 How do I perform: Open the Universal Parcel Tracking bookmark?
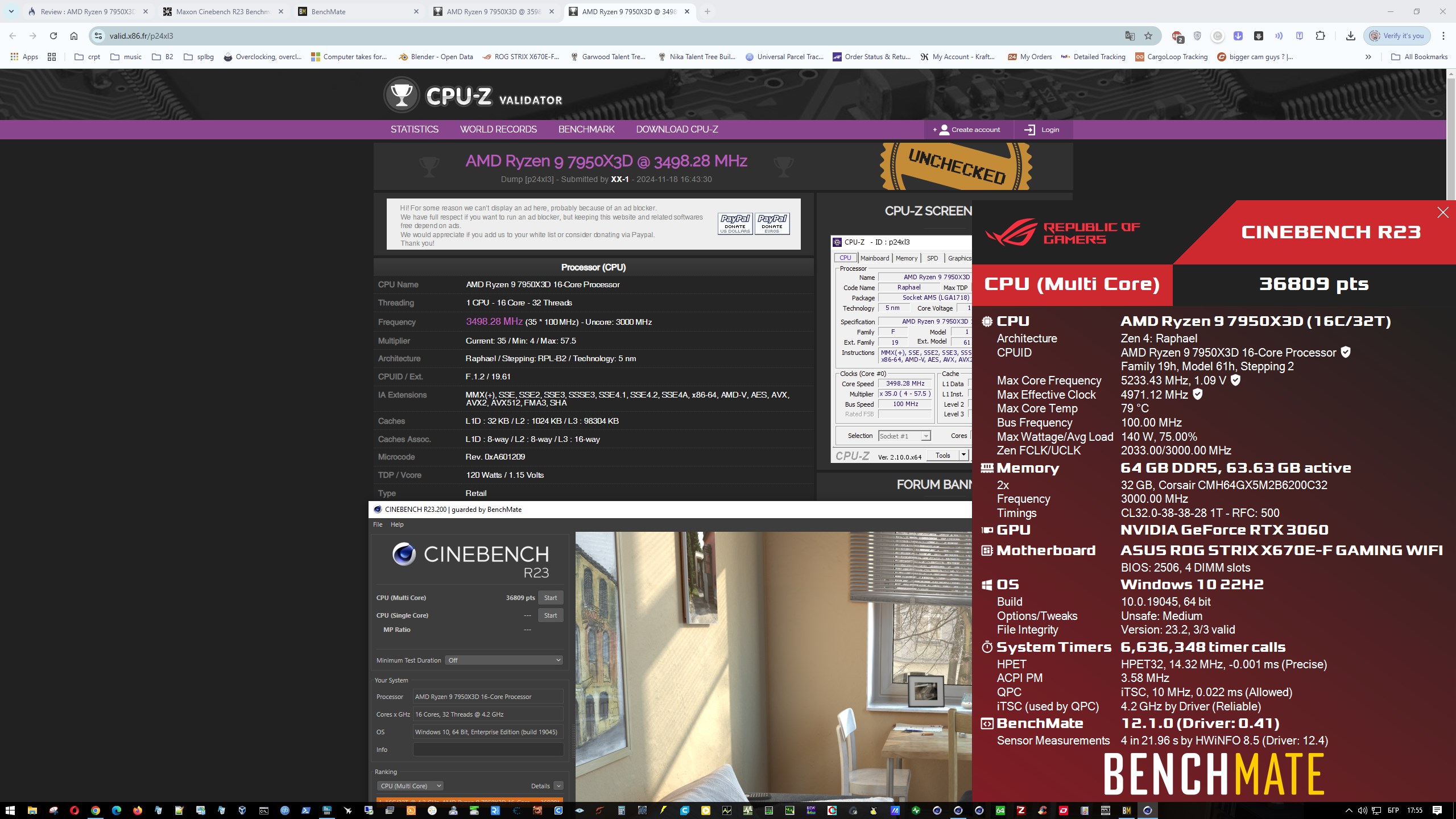[784, 57]
